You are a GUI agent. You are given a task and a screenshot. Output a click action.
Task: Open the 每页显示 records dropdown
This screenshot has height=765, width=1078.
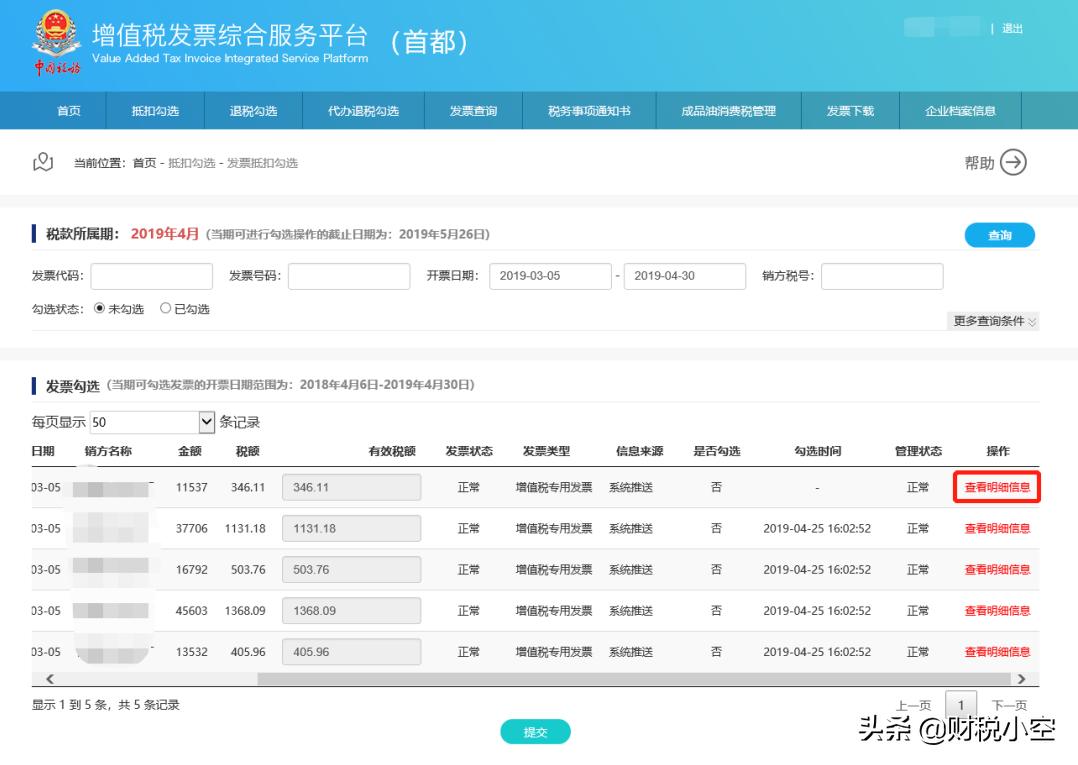click(x=206, y=421)
